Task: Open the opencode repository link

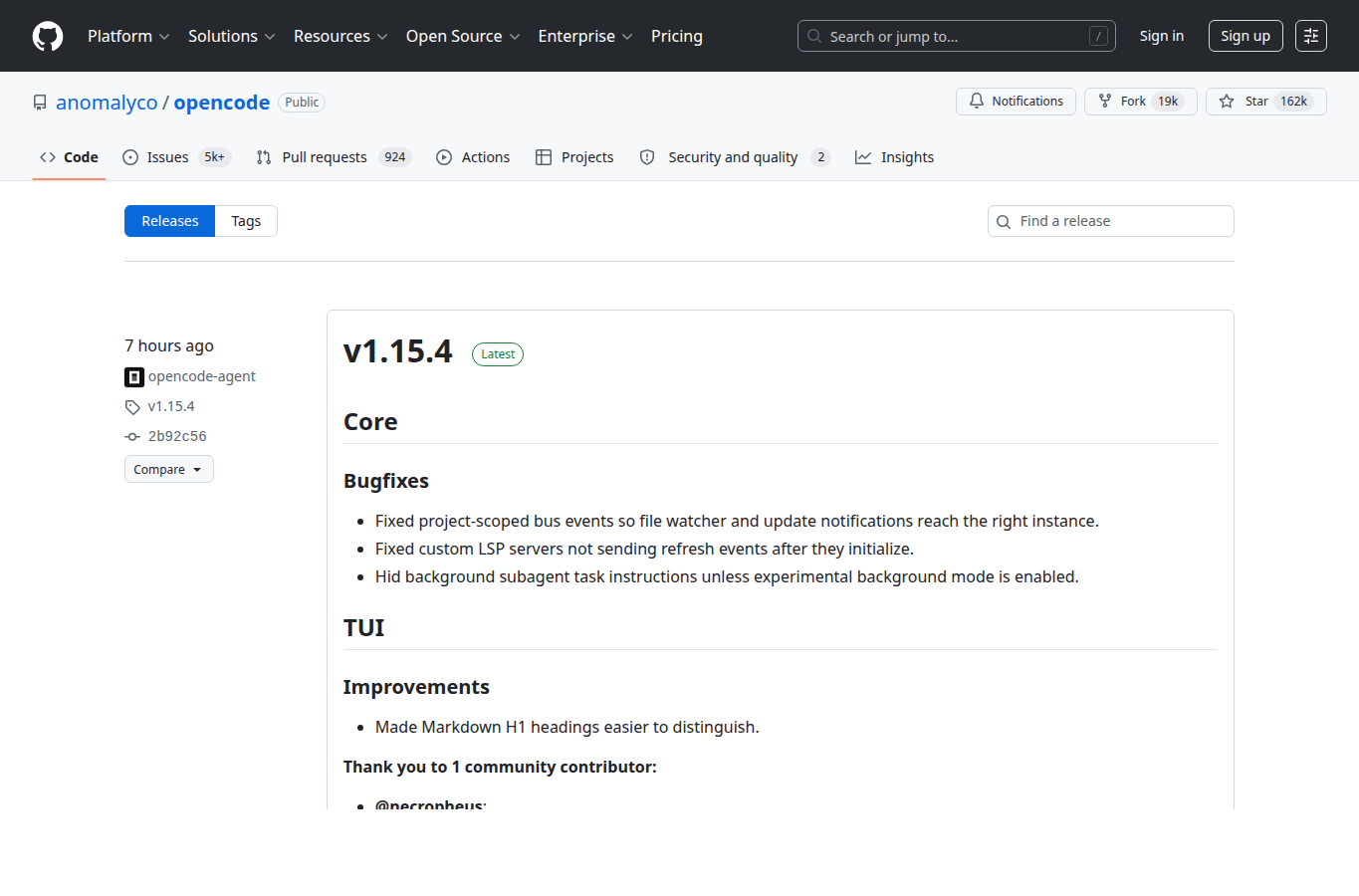Action: click(x=222, y=103)
